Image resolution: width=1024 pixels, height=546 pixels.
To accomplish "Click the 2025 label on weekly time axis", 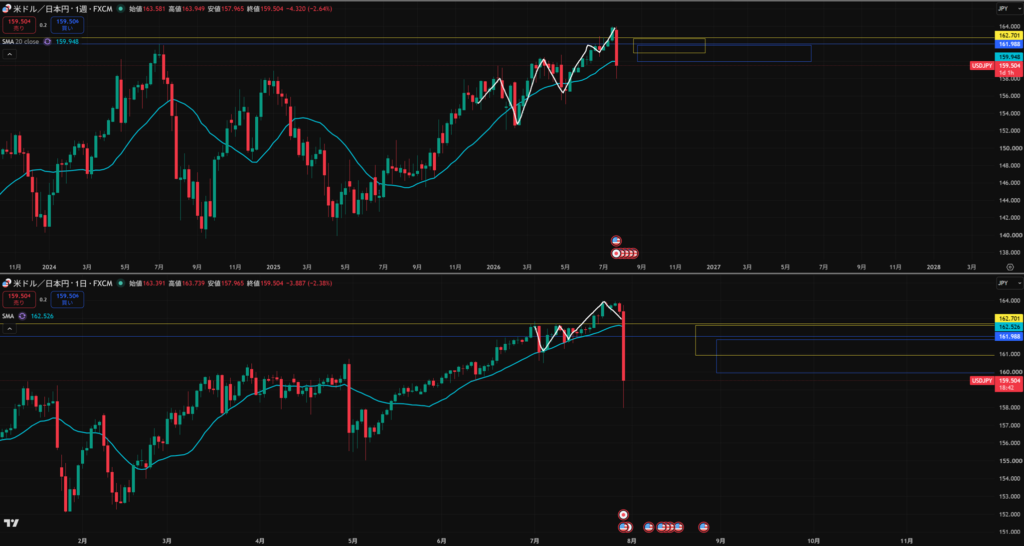I will point(273,266).
